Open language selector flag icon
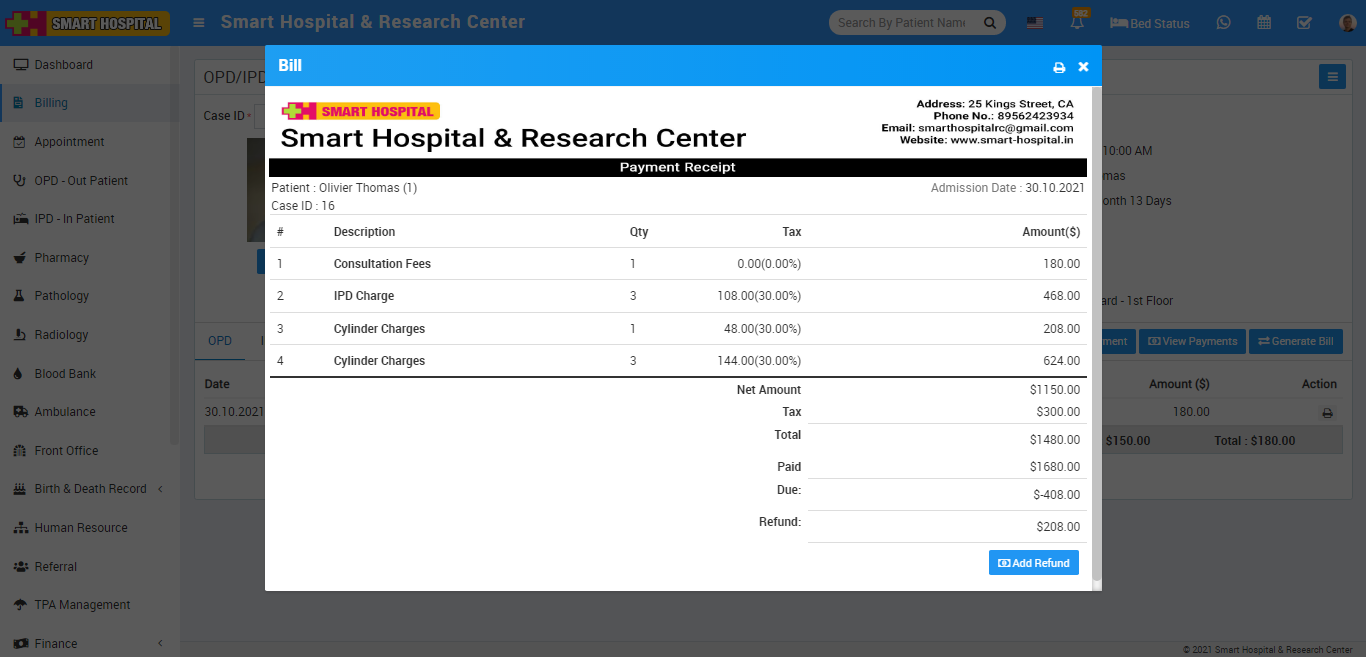1366x657 pixels. pos(1035,23)
